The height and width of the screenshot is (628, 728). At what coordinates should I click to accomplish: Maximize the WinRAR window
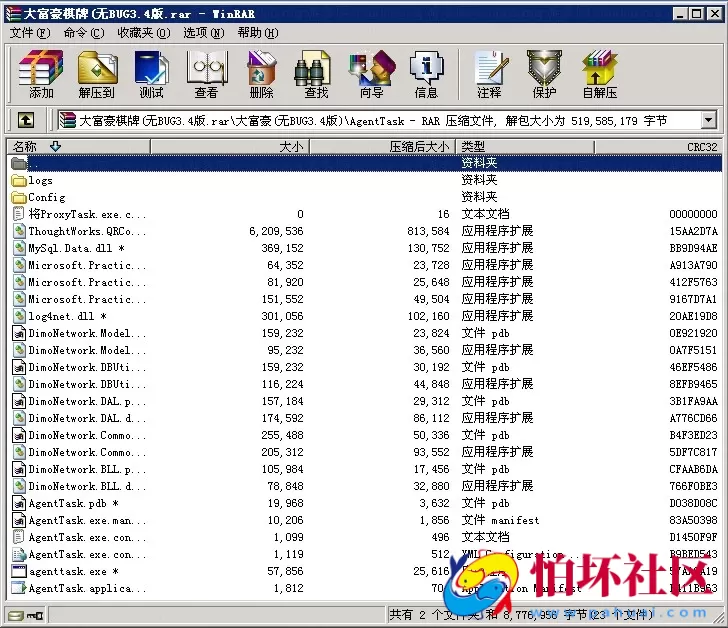click(696, 14)
